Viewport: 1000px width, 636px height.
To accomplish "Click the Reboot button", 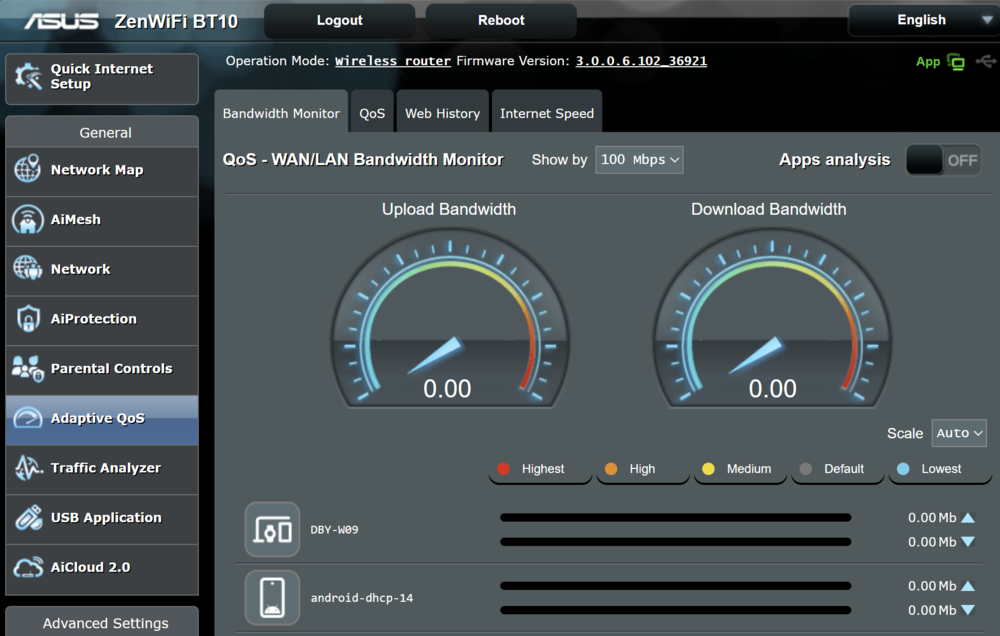I will coord(501,20).
